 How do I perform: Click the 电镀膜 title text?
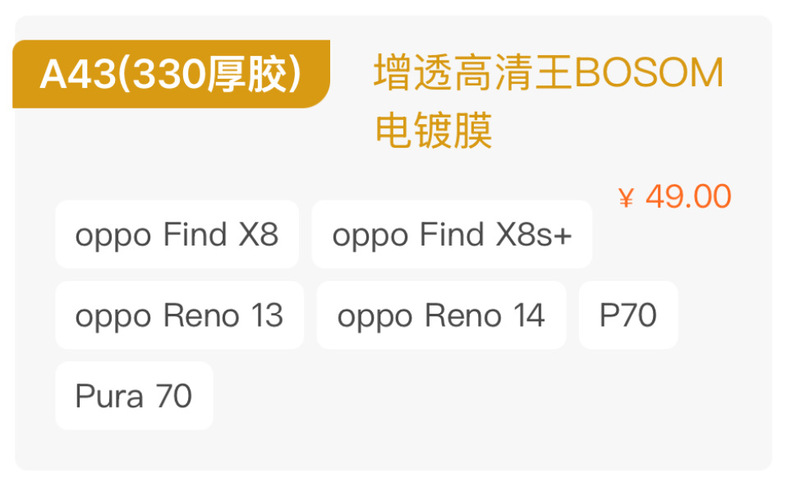tap(434, 130)
